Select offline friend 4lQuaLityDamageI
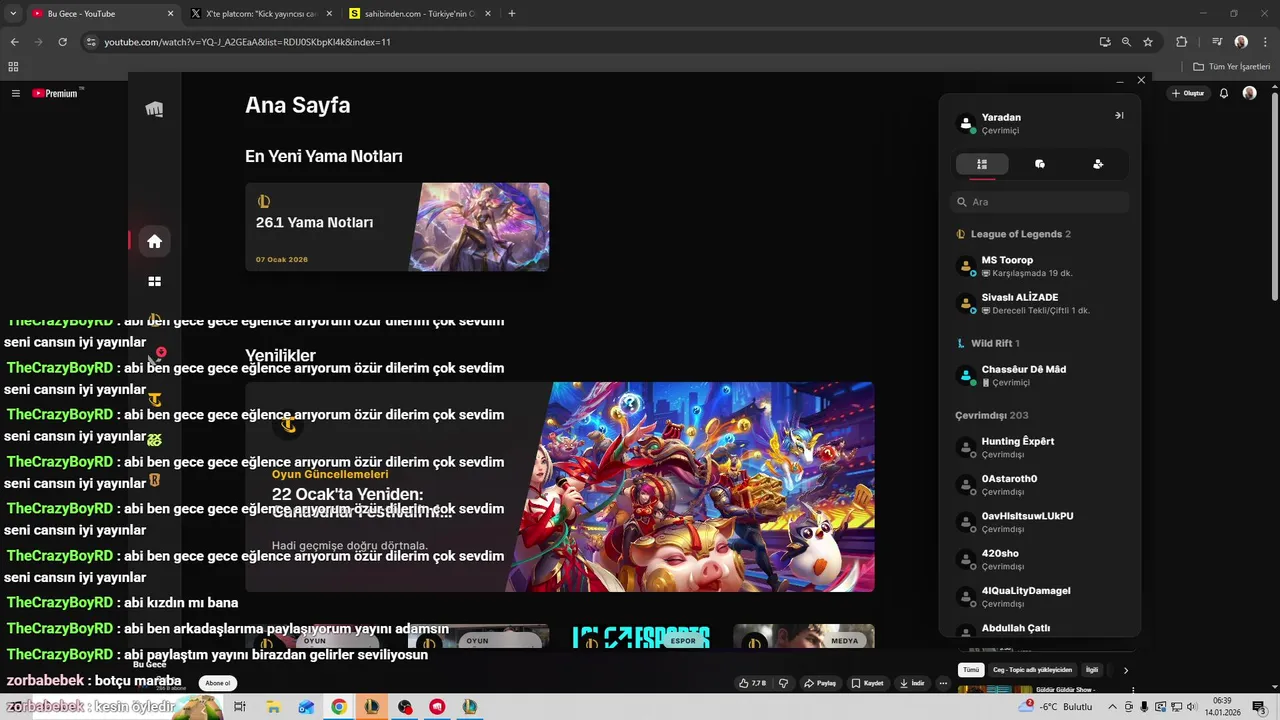The image size is (1280, 720). coord(1040,596)
